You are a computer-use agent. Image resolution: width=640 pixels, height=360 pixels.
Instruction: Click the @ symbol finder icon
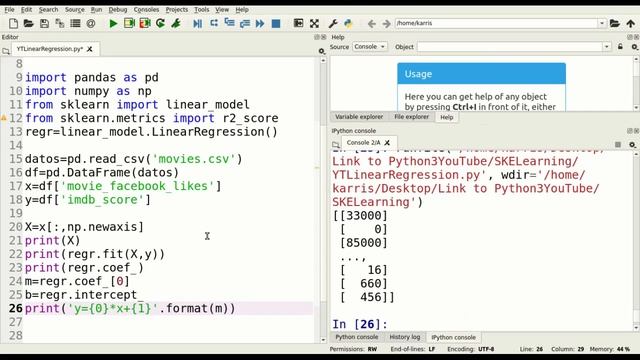[91, 24]
